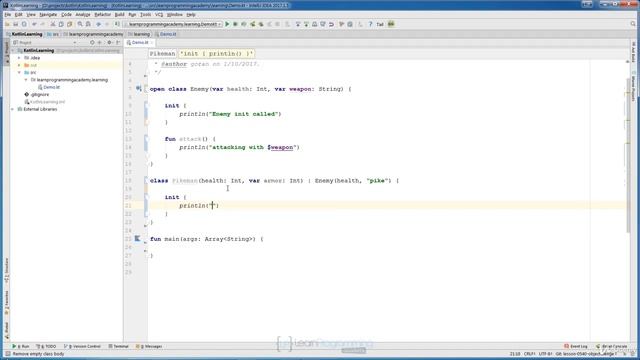Viewport: 640px width, 360px height.
Task: Open the Analyze menu
Action: (83, 14)
